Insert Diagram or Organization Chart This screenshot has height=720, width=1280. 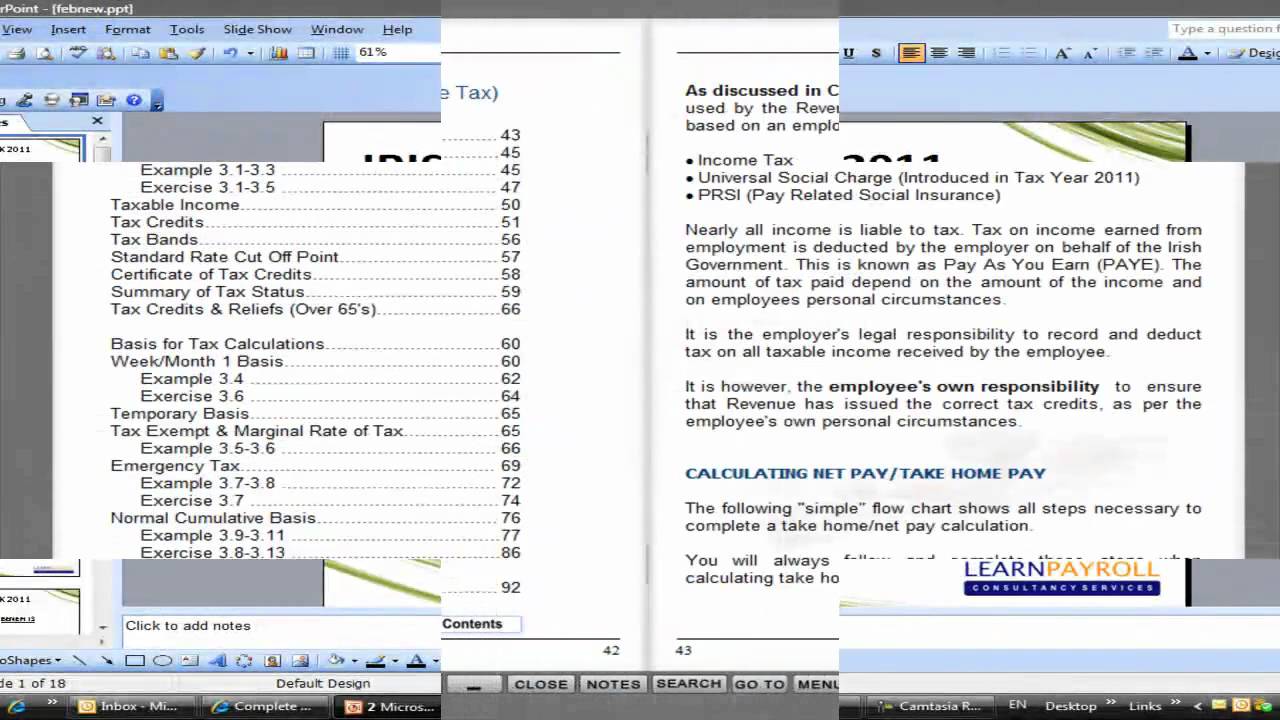click(244, 660)
